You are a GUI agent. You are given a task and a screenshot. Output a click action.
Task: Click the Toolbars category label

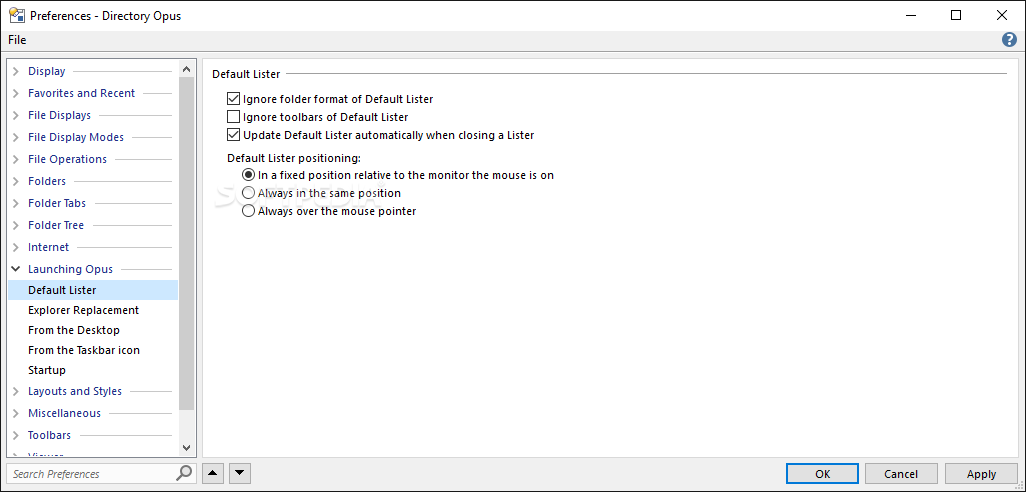pyautogui.click(x=50, y=435)
